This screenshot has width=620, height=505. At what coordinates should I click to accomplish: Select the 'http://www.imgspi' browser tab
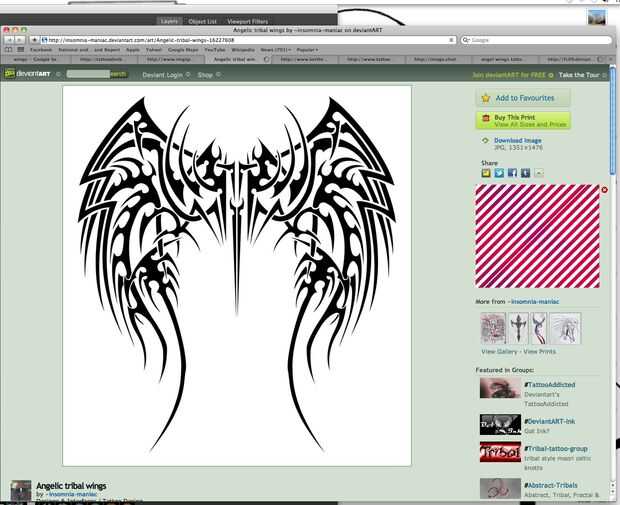point(169,59)
